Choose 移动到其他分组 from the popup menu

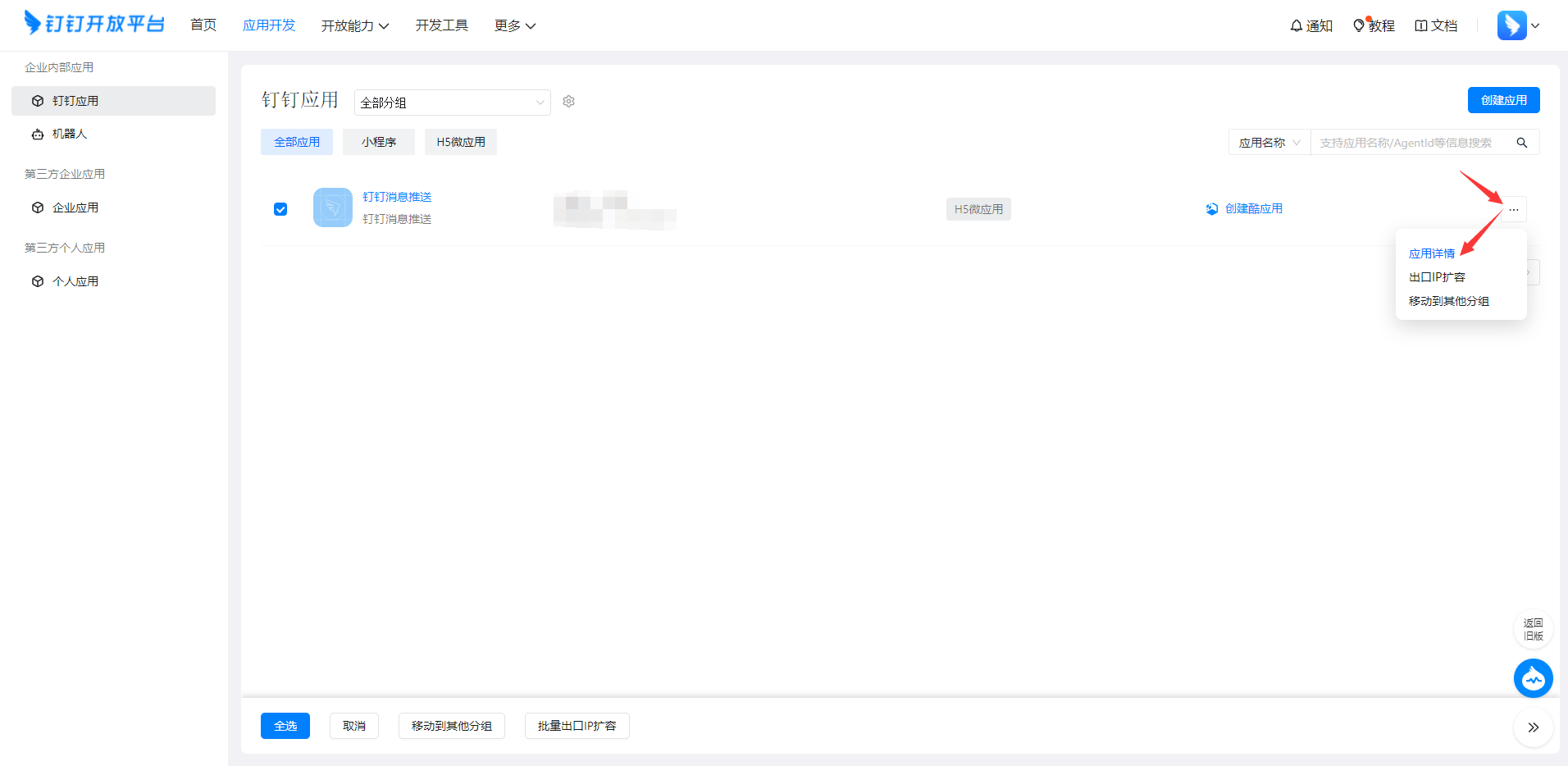coord(1449,301)
